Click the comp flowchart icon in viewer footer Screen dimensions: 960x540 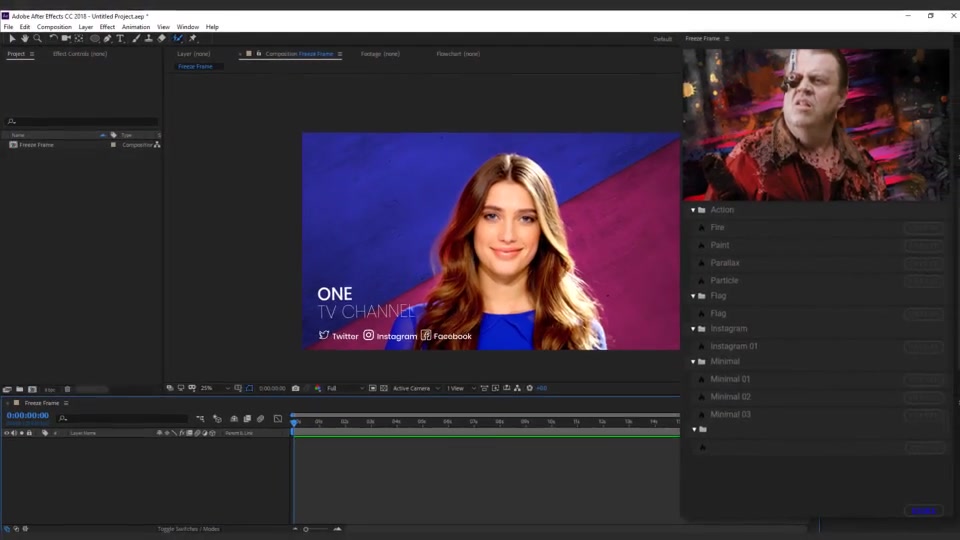pos(517,388)
